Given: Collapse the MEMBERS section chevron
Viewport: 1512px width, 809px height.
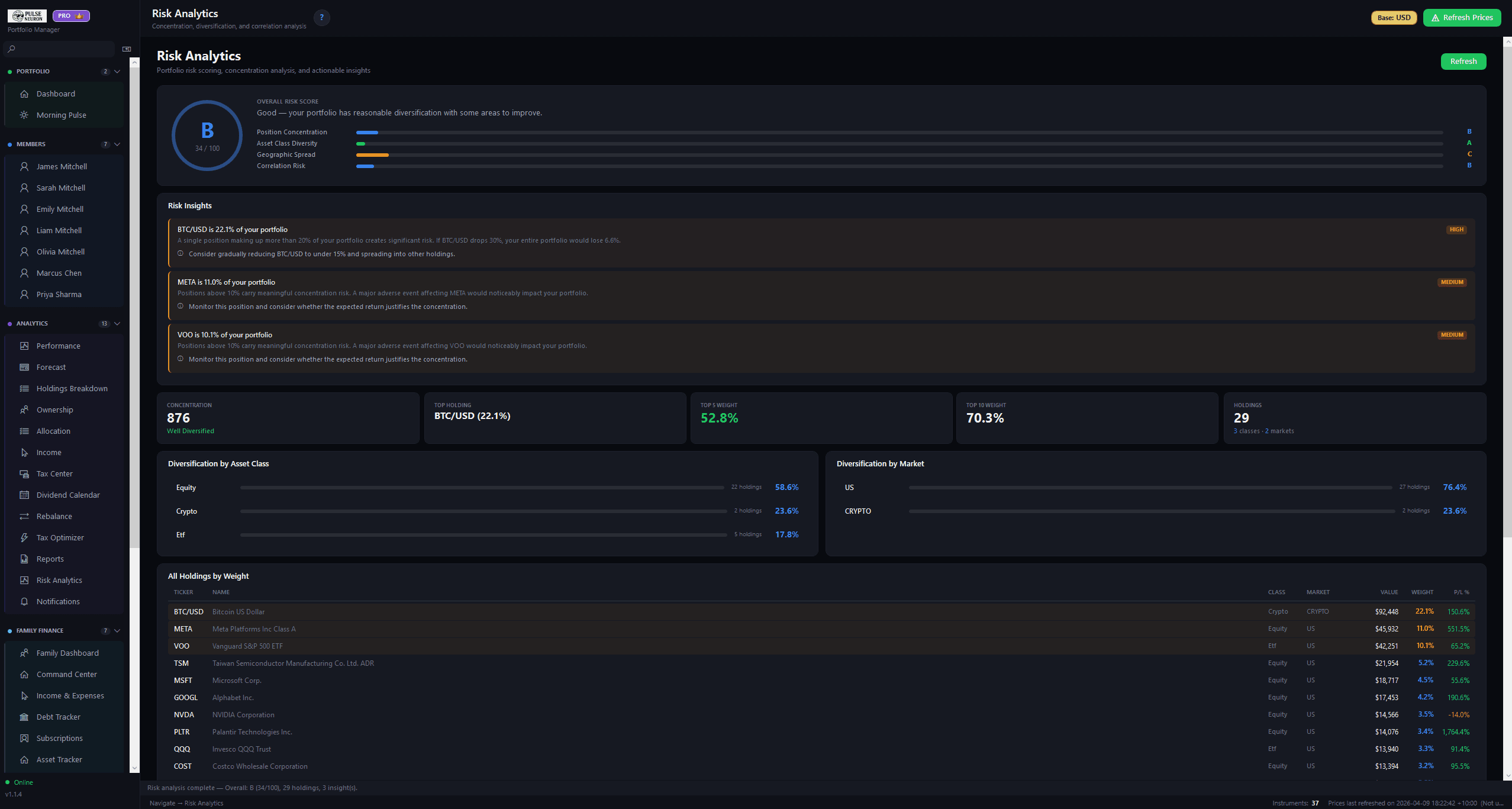Looking at the screenshot, I should 117,144.
